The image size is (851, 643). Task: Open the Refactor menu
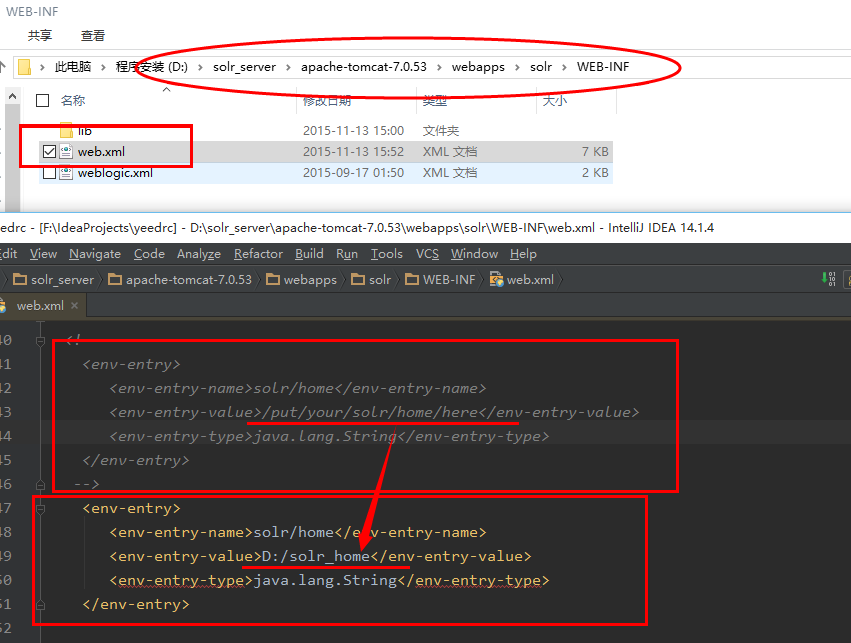tap(258, 253)
